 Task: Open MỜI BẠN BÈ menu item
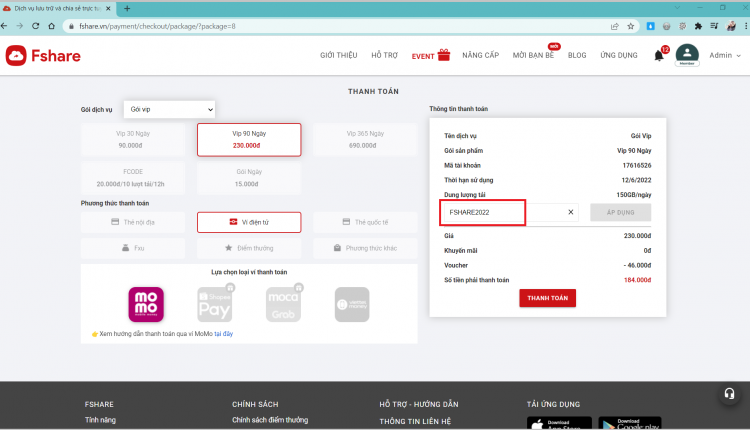[x=533, y=55]
